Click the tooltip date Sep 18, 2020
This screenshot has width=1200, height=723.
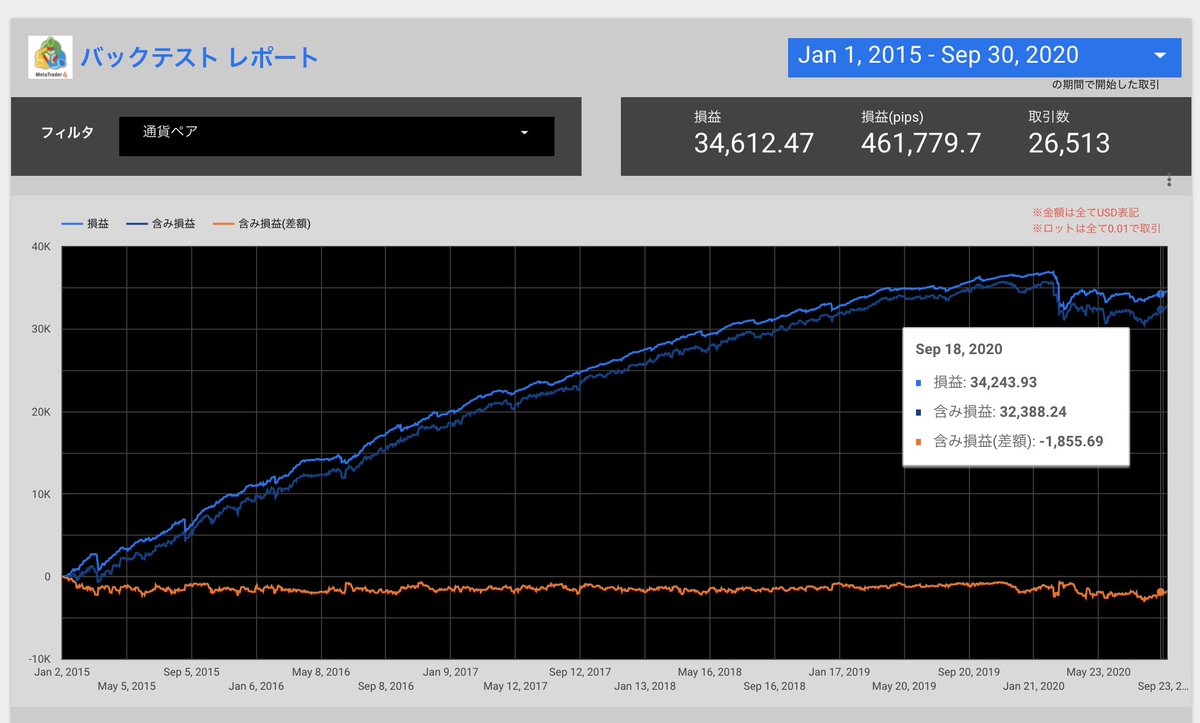point(959,350)
